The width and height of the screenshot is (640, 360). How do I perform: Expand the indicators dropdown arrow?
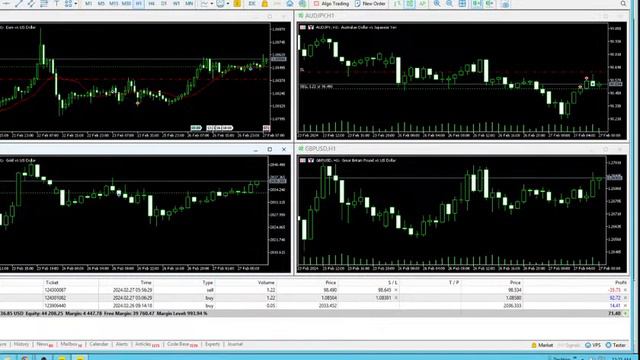pyautogui.click(x=228, y=4)
